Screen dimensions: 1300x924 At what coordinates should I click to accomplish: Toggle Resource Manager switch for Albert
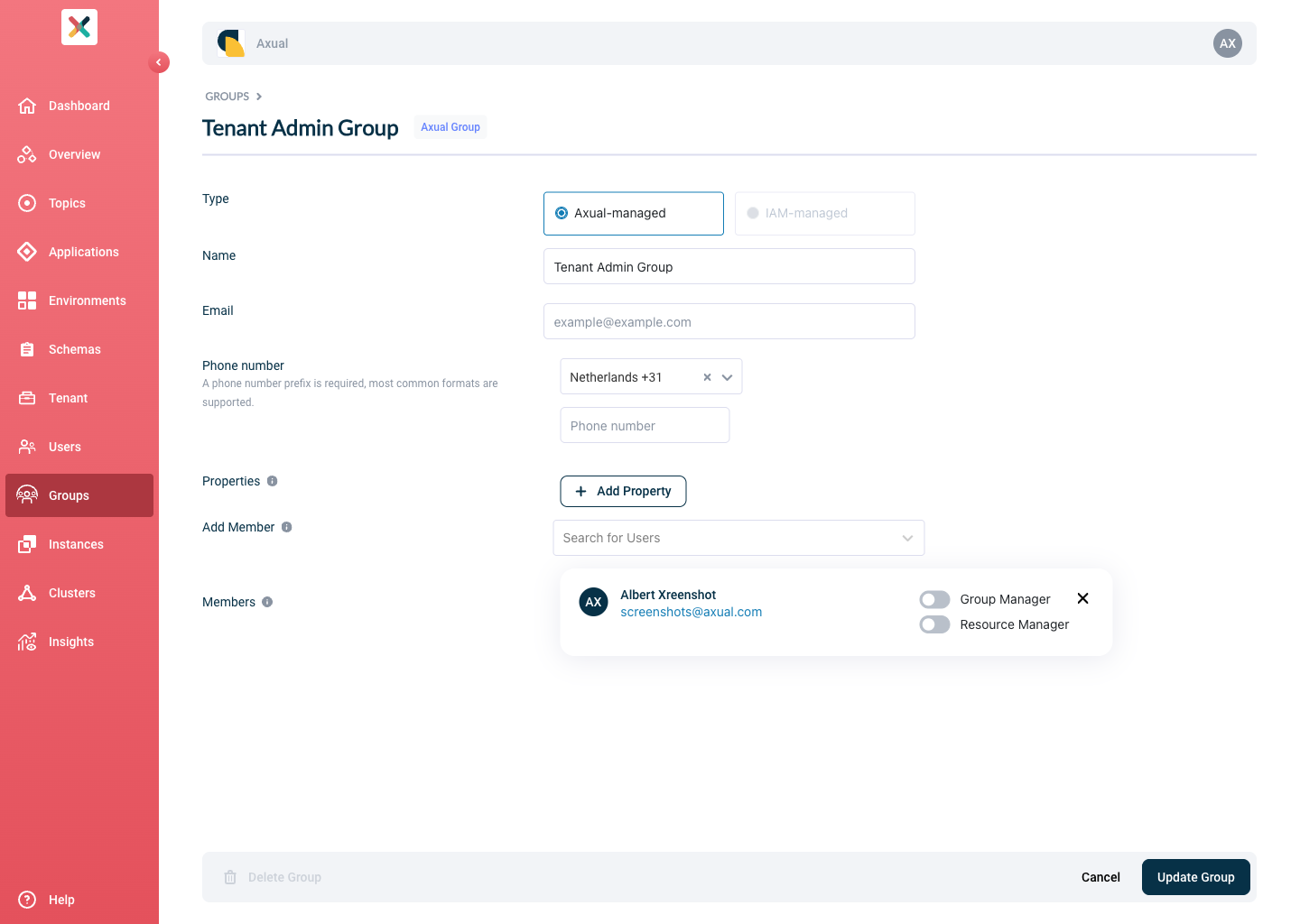(934, 624)
